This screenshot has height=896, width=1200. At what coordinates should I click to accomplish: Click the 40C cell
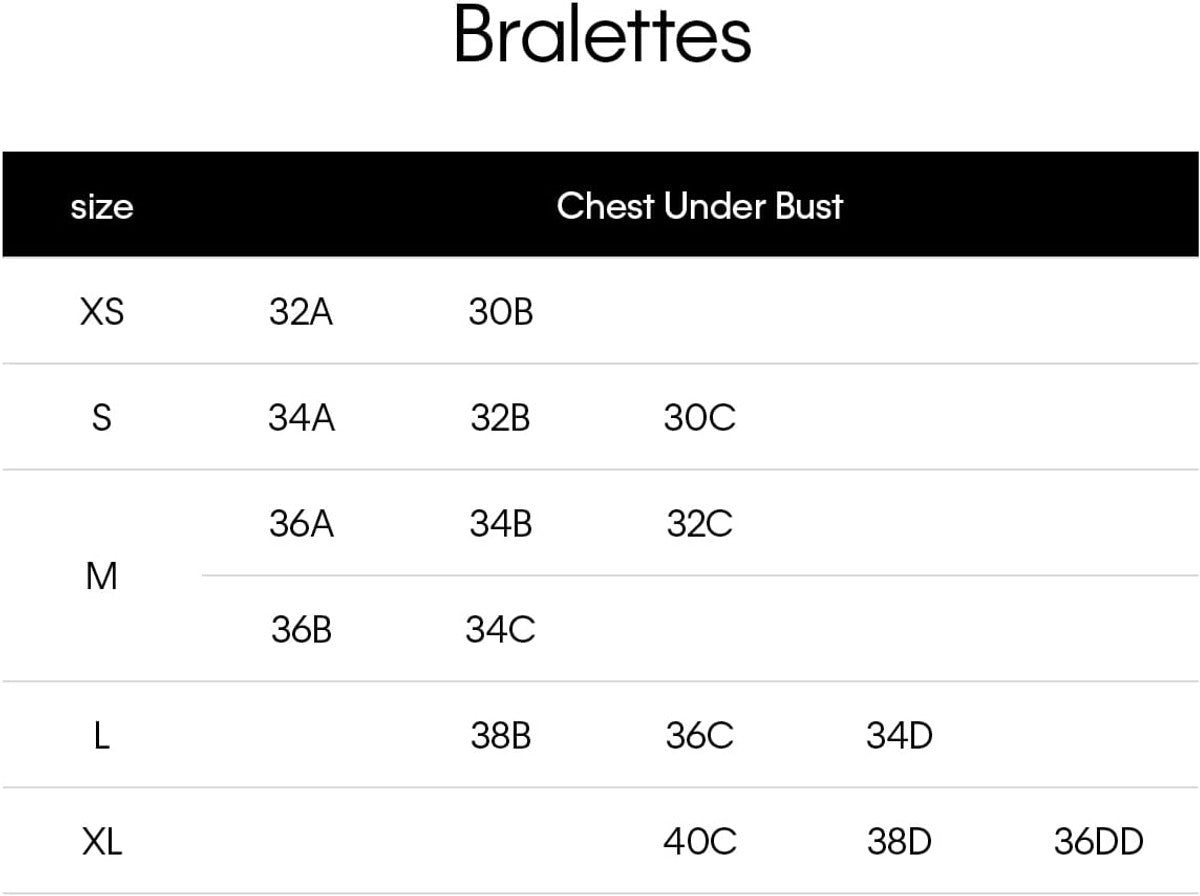(x=699, y=842)
